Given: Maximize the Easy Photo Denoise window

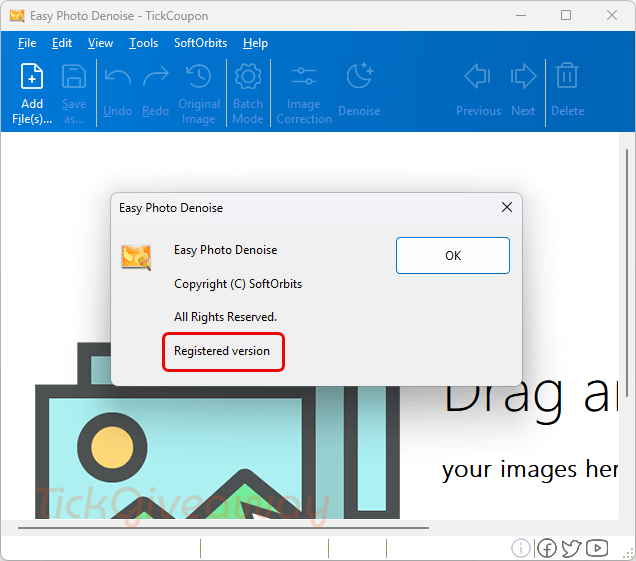Looking at the screenshot, I should [x=566, y=15].
